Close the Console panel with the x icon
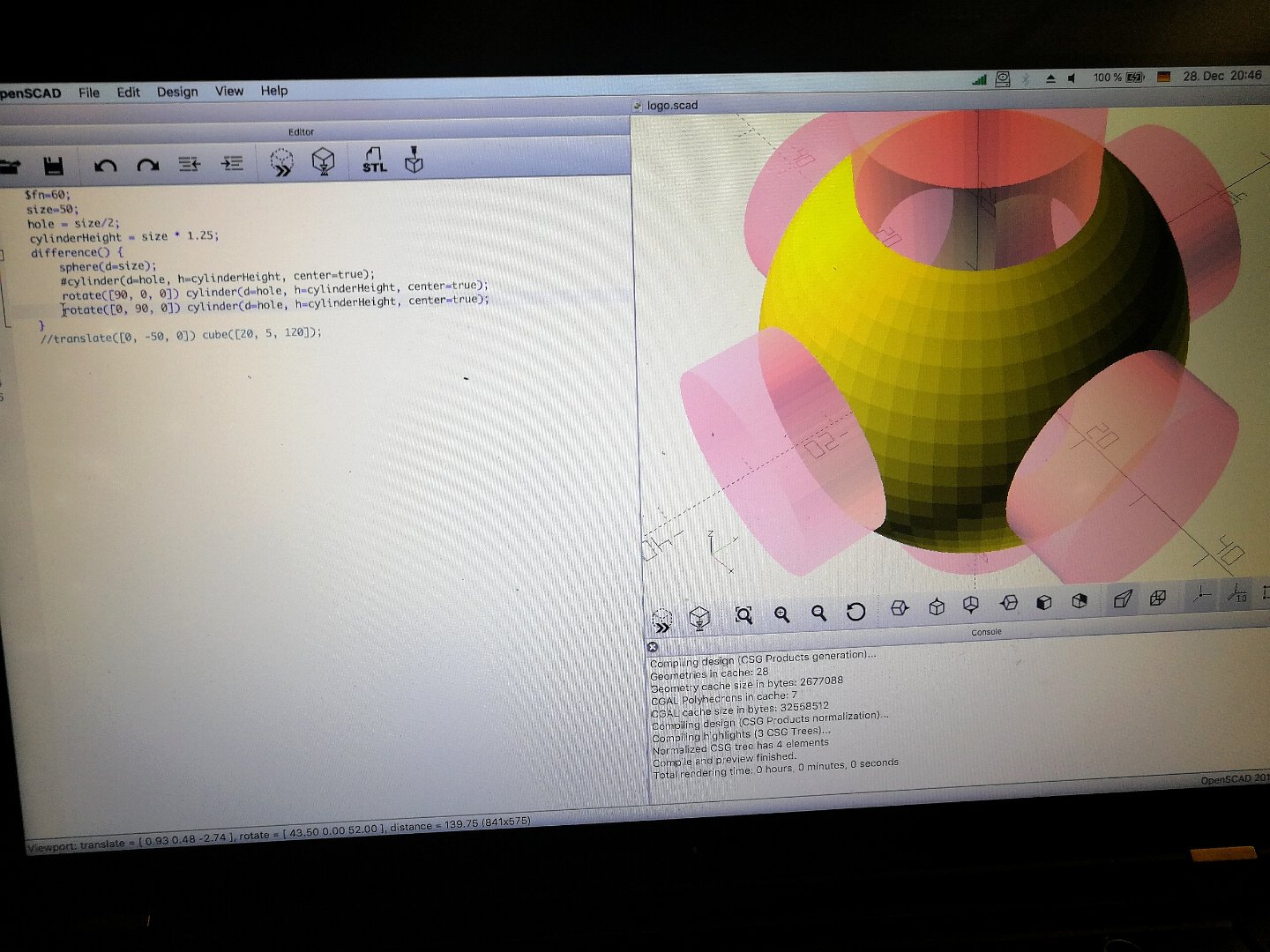Image resolution: width=1270 pixels, height=952 pixels. pos(653,647)
